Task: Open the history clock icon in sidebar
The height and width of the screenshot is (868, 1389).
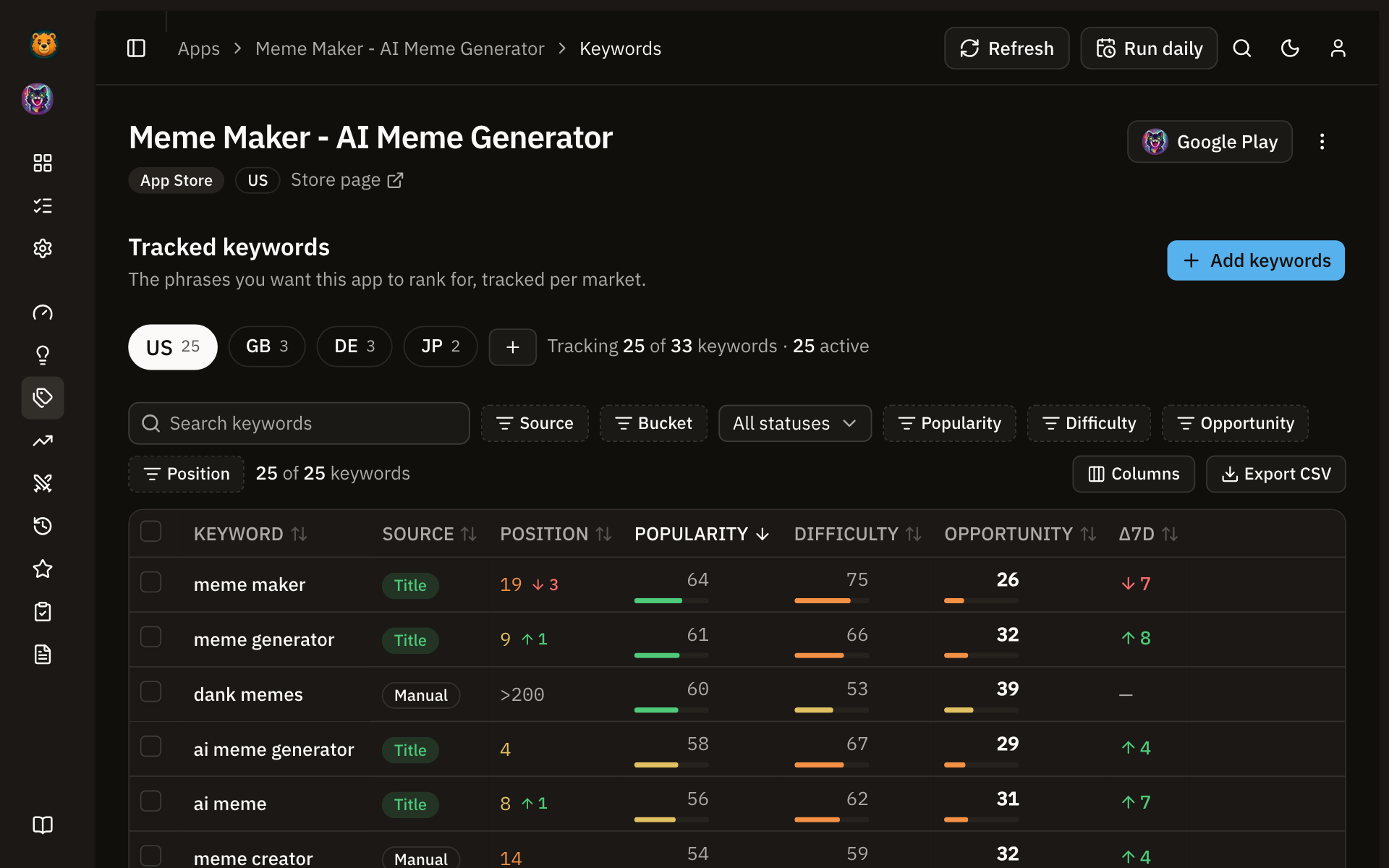Action: tap(43, 526)
